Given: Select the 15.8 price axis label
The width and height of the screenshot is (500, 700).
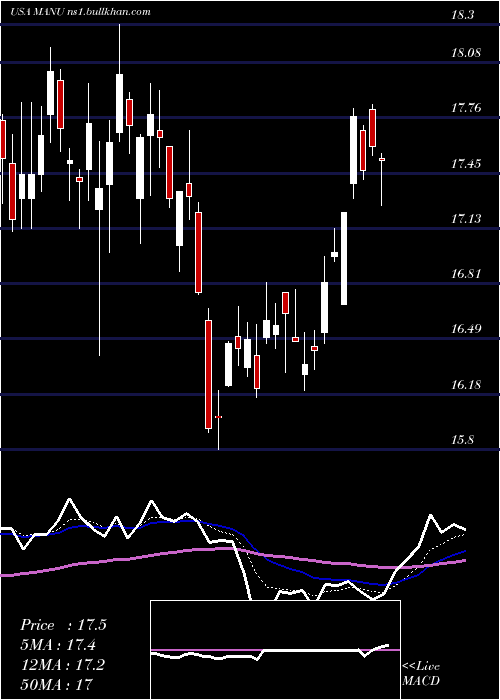Looking at the screenshot, I should tap(462, 440).
